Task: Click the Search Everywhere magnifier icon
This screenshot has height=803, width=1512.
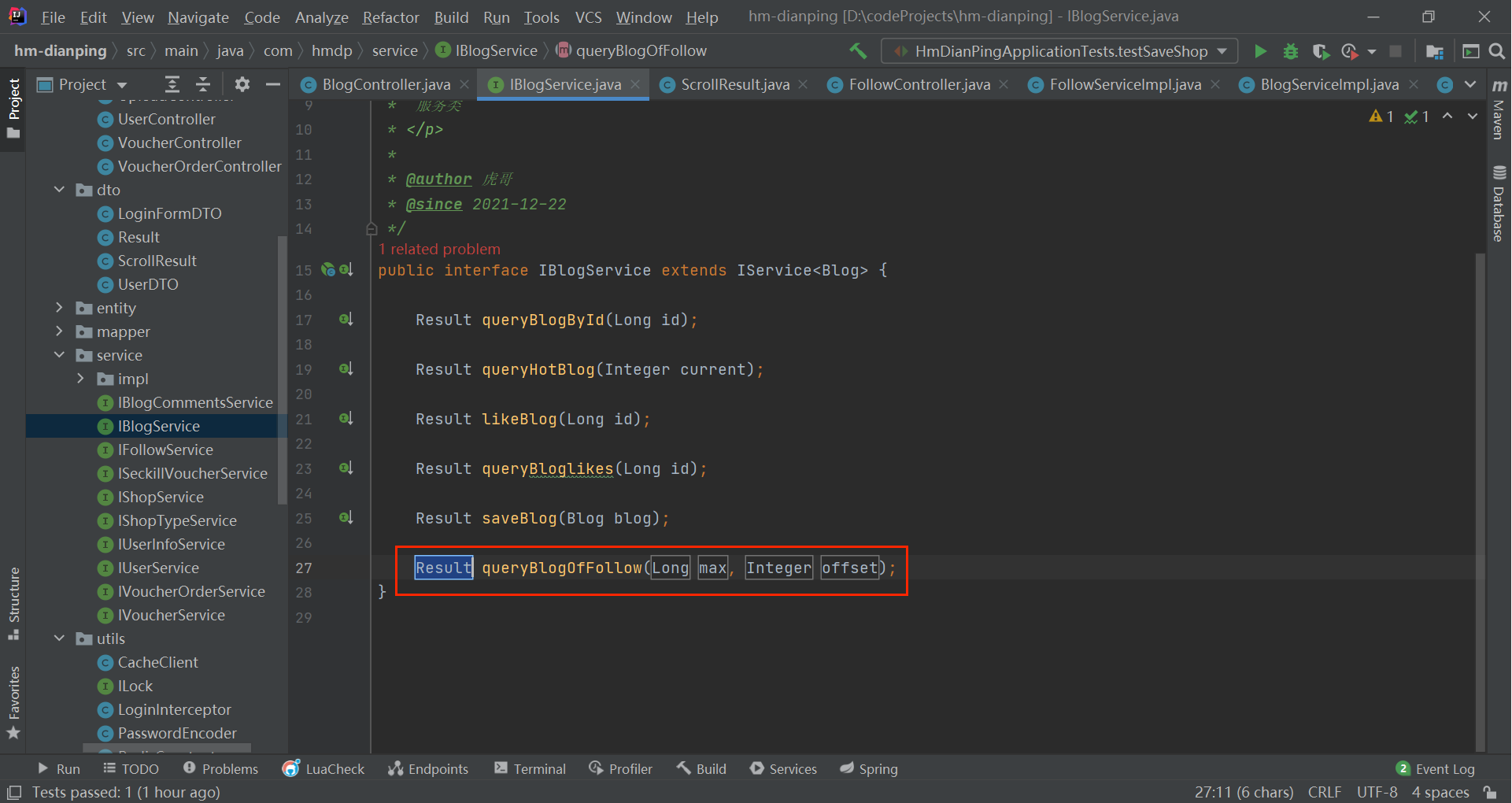Action: 1497,51
